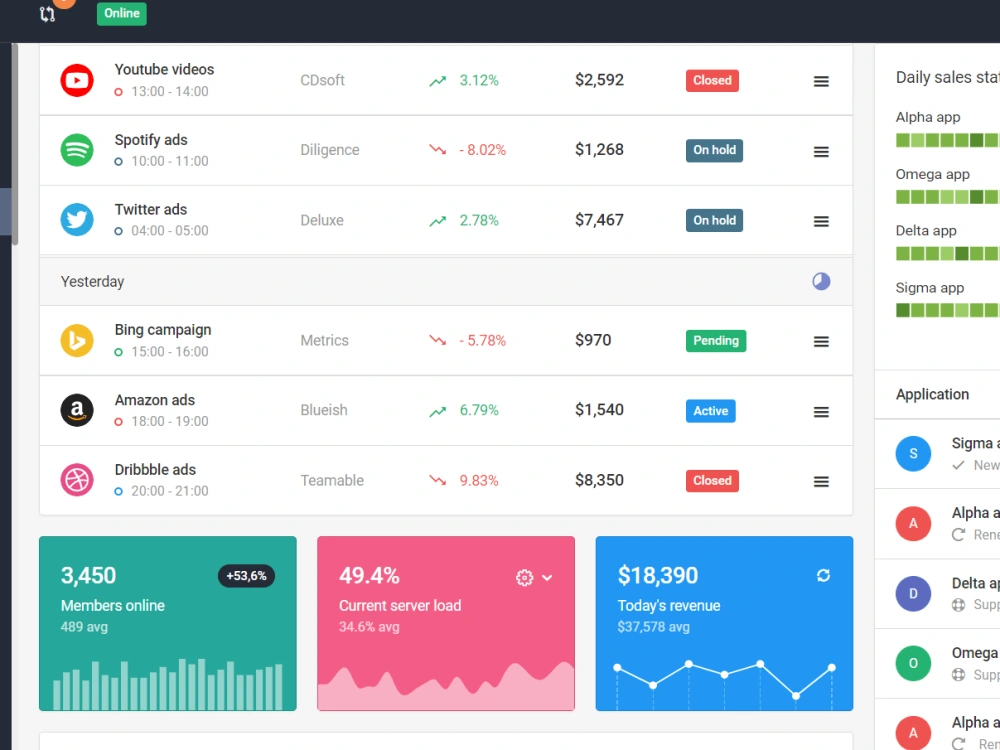
Task: Click the downward trend arrow beside -8.02%
Action: click(438, 150)
